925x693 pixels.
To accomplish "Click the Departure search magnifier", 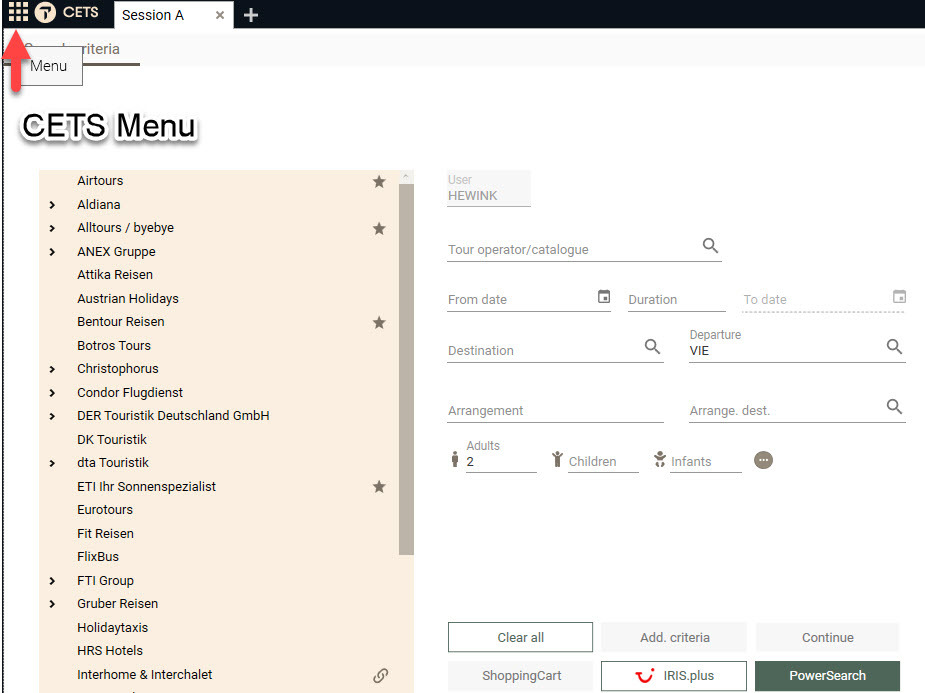I will (894, 347).
